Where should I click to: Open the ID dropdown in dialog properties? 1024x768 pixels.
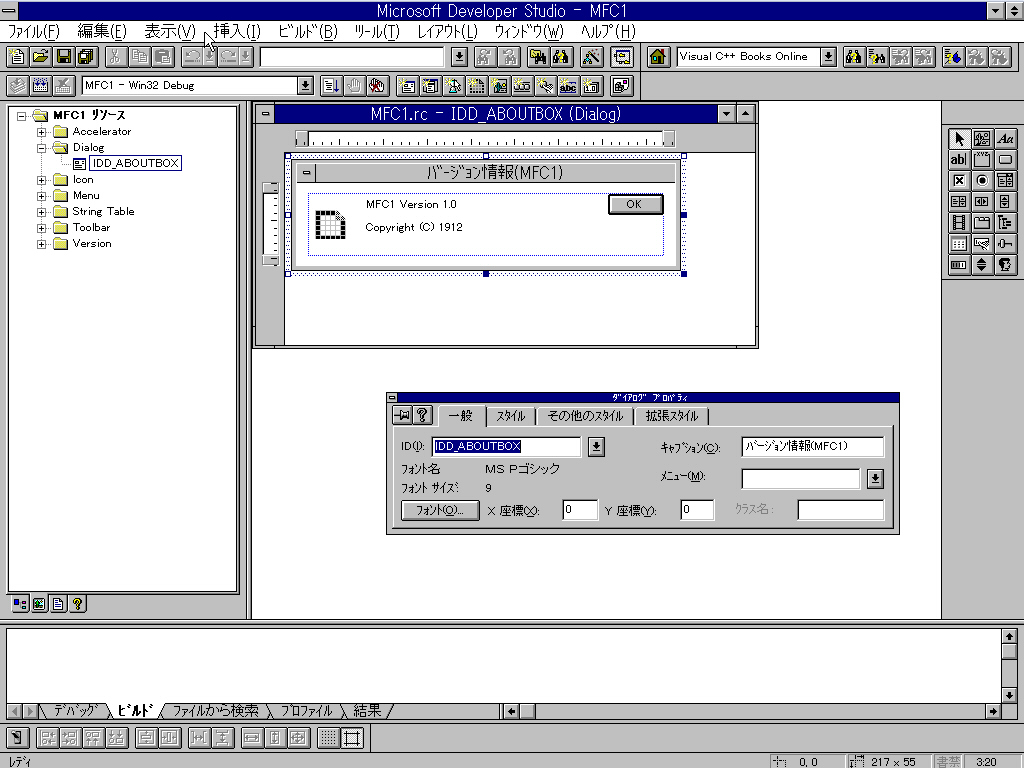tap(596, 446)
